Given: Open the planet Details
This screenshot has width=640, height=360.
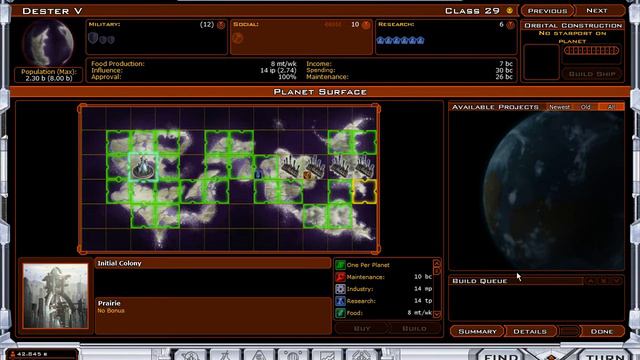Looking at the screenshot, I should [x=530, y=331].
